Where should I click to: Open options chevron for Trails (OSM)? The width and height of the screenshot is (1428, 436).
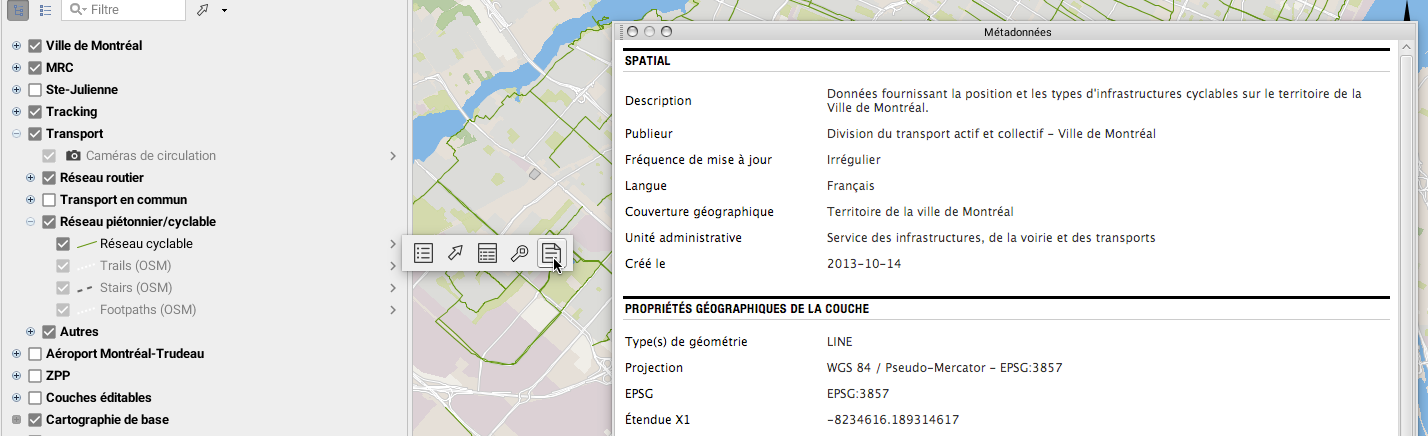393,266
